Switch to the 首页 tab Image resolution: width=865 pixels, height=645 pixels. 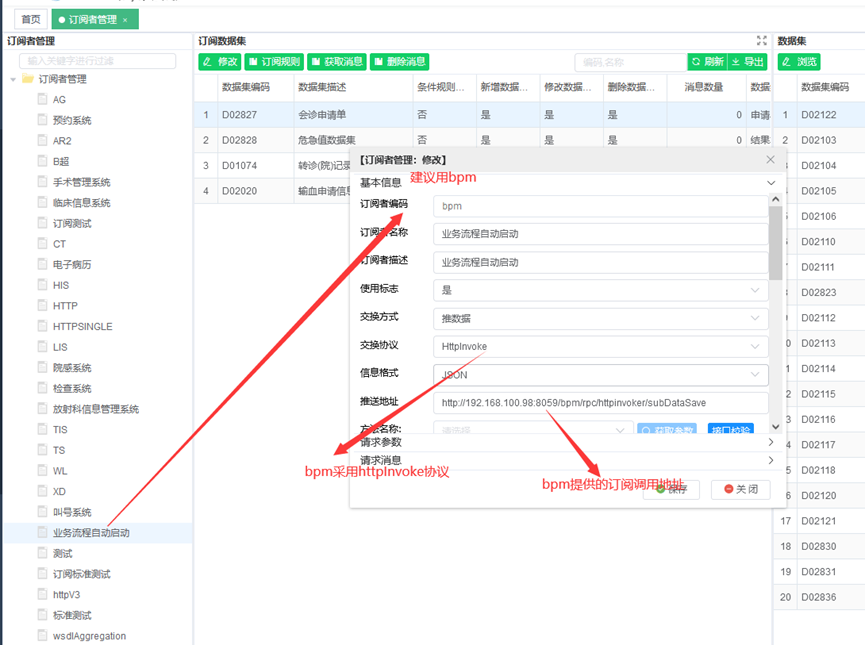[x=30, y=19]
